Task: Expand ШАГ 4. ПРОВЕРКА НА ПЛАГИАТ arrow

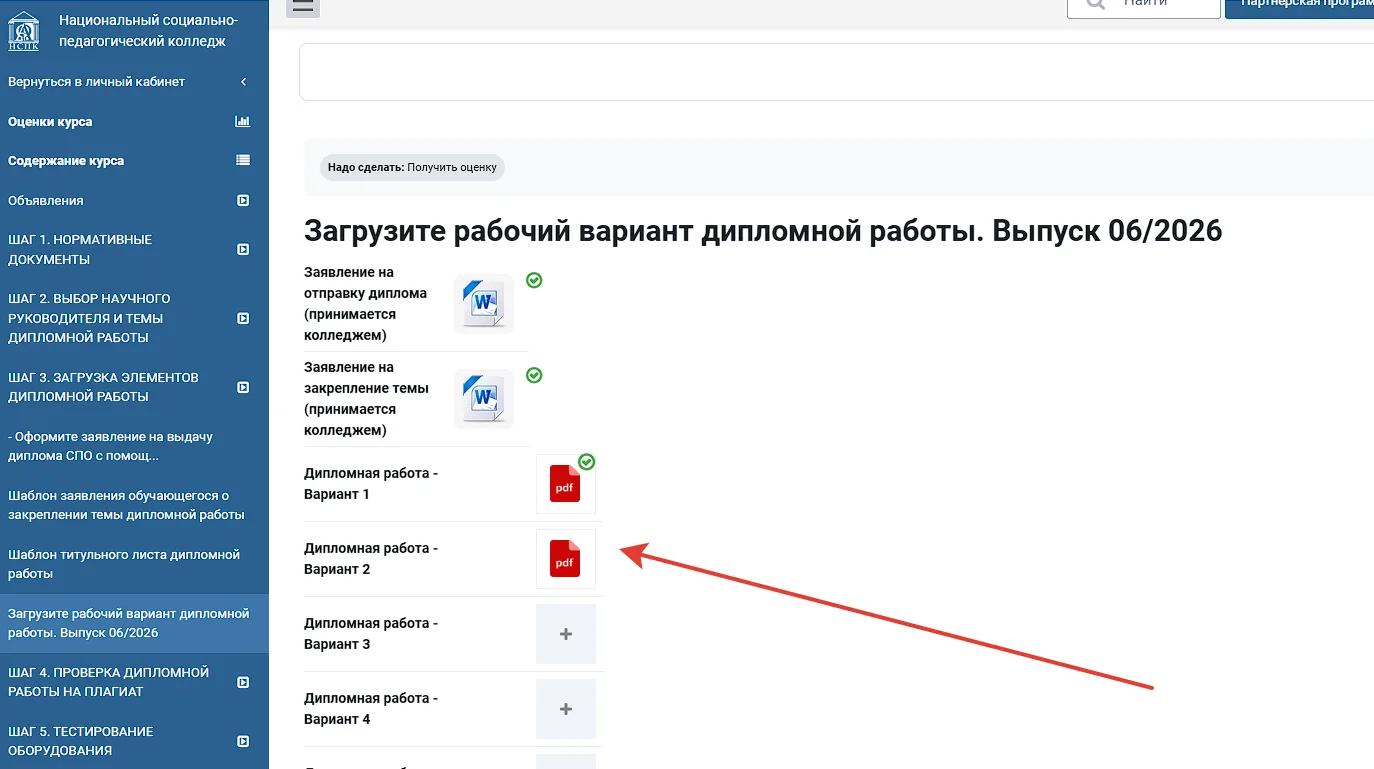Action: coord(243,682)
